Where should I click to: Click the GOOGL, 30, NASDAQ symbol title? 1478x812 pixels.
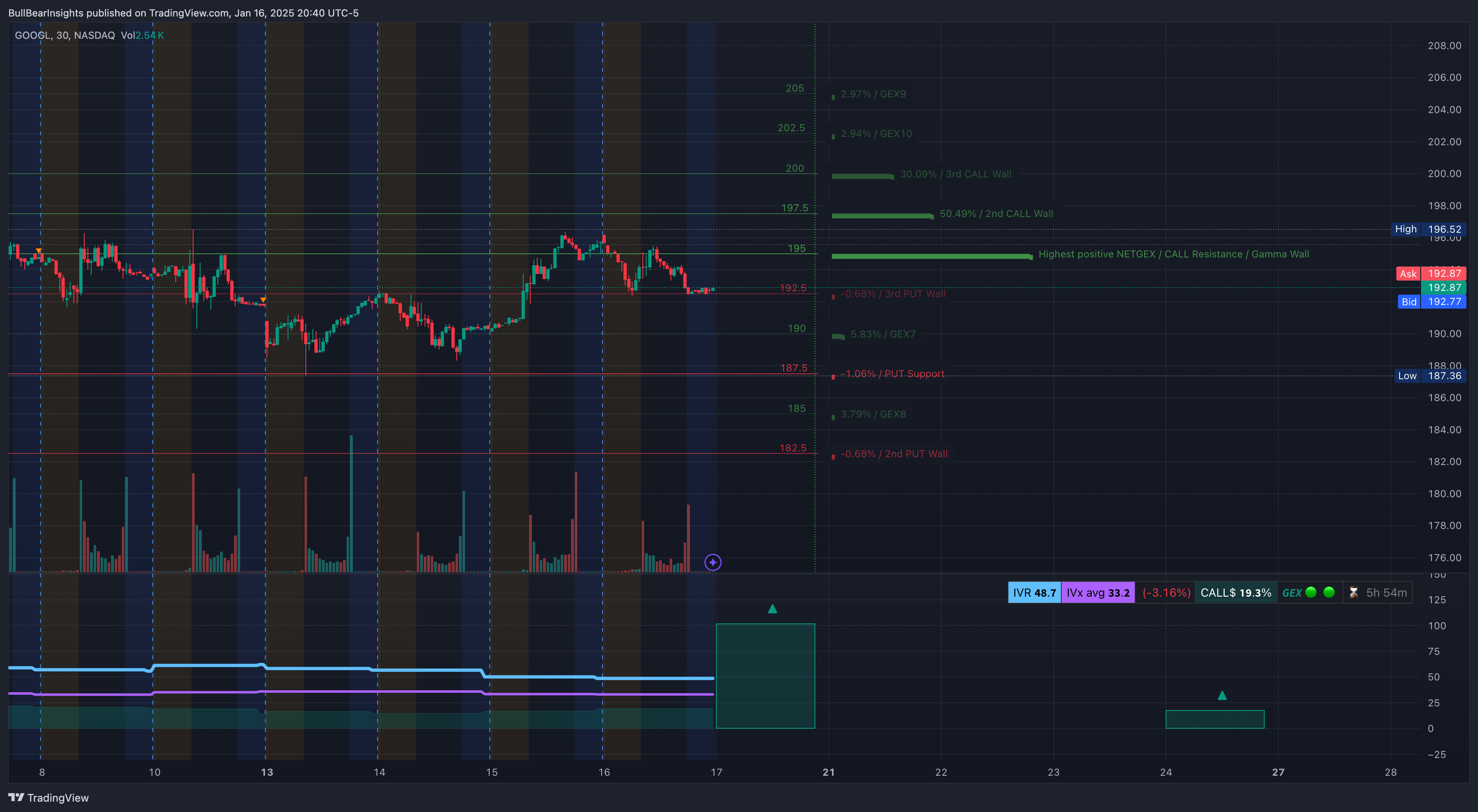(x=65, y=35)
